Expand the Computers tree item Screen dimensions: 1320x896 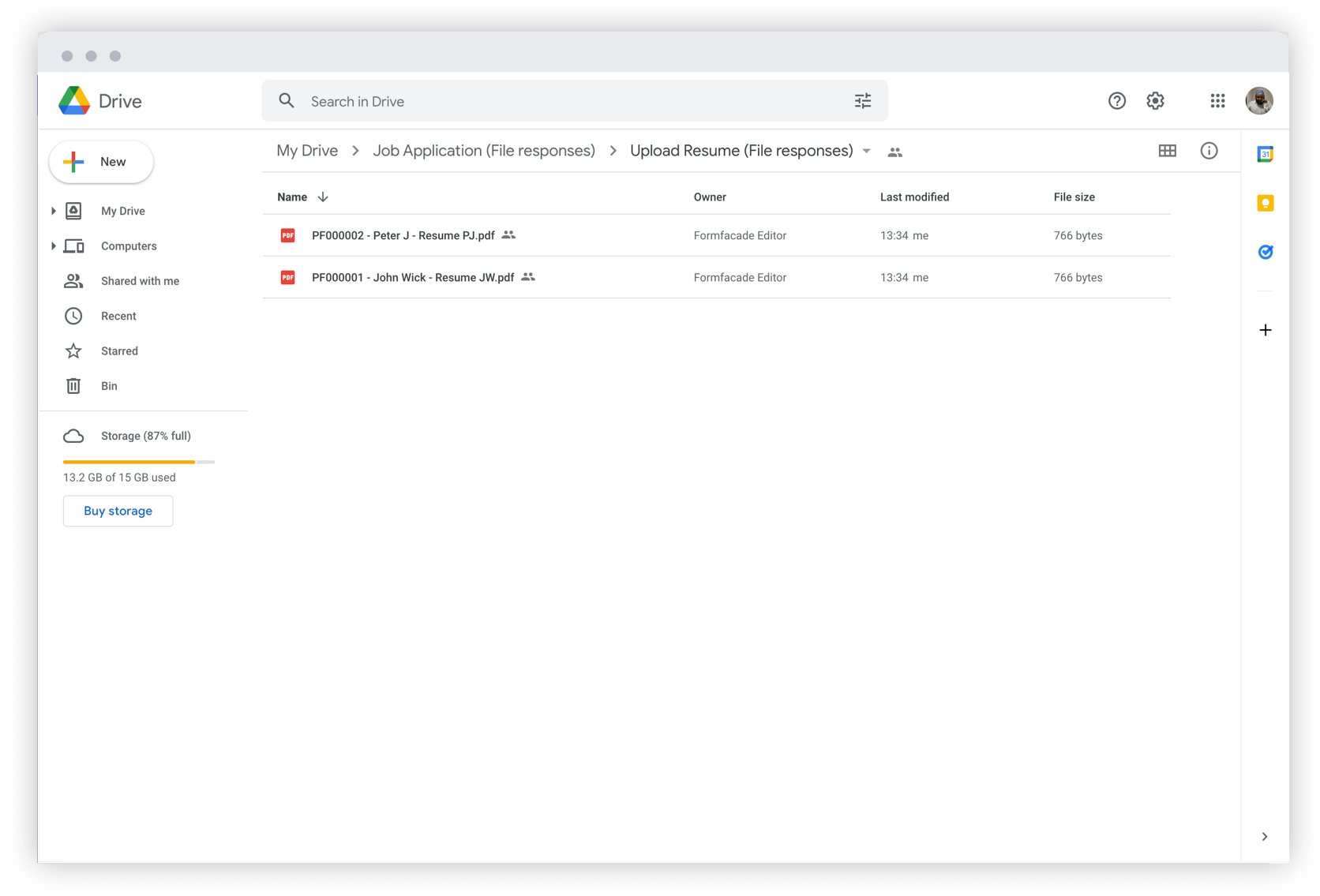point(52,246)
